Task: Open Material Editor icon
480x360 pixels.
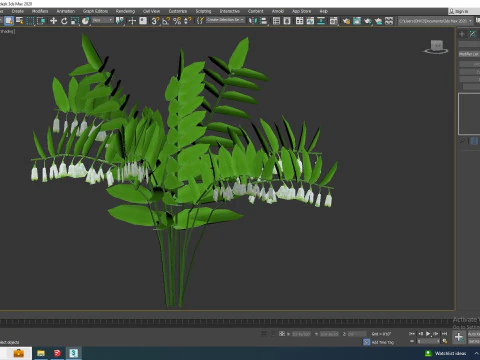Action: tap(334, 21)
